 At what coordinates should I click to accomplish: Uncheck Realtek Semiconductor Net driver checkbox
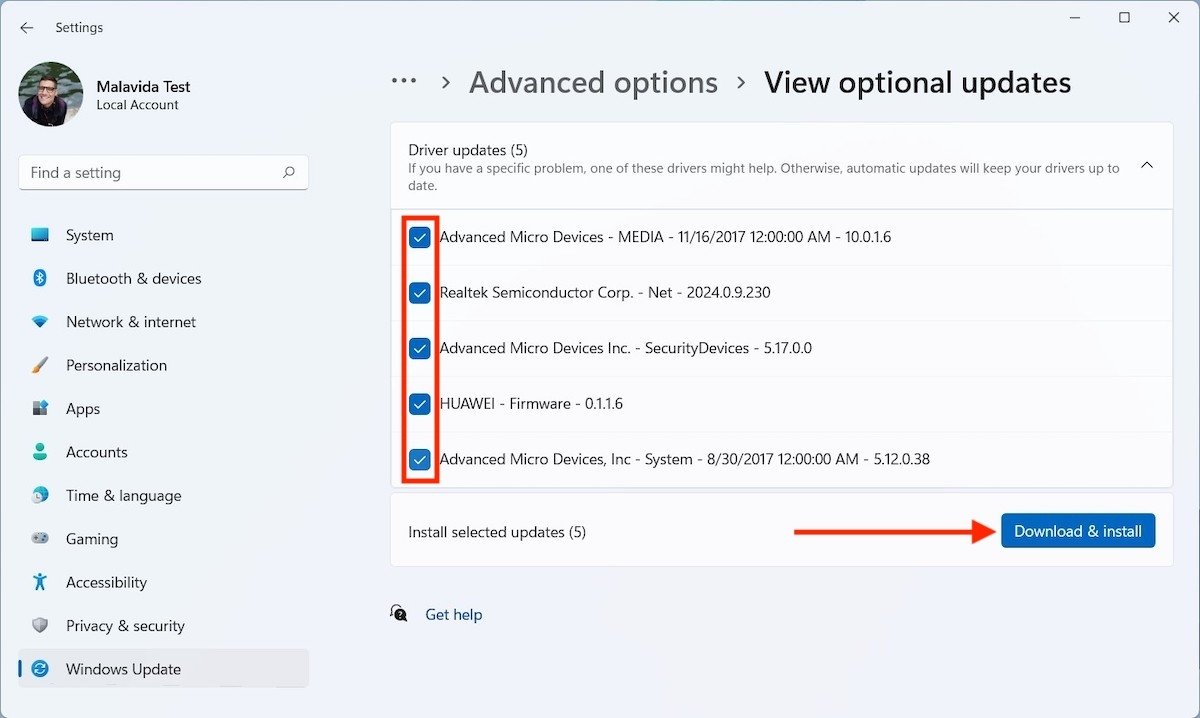tap(420, 293)
